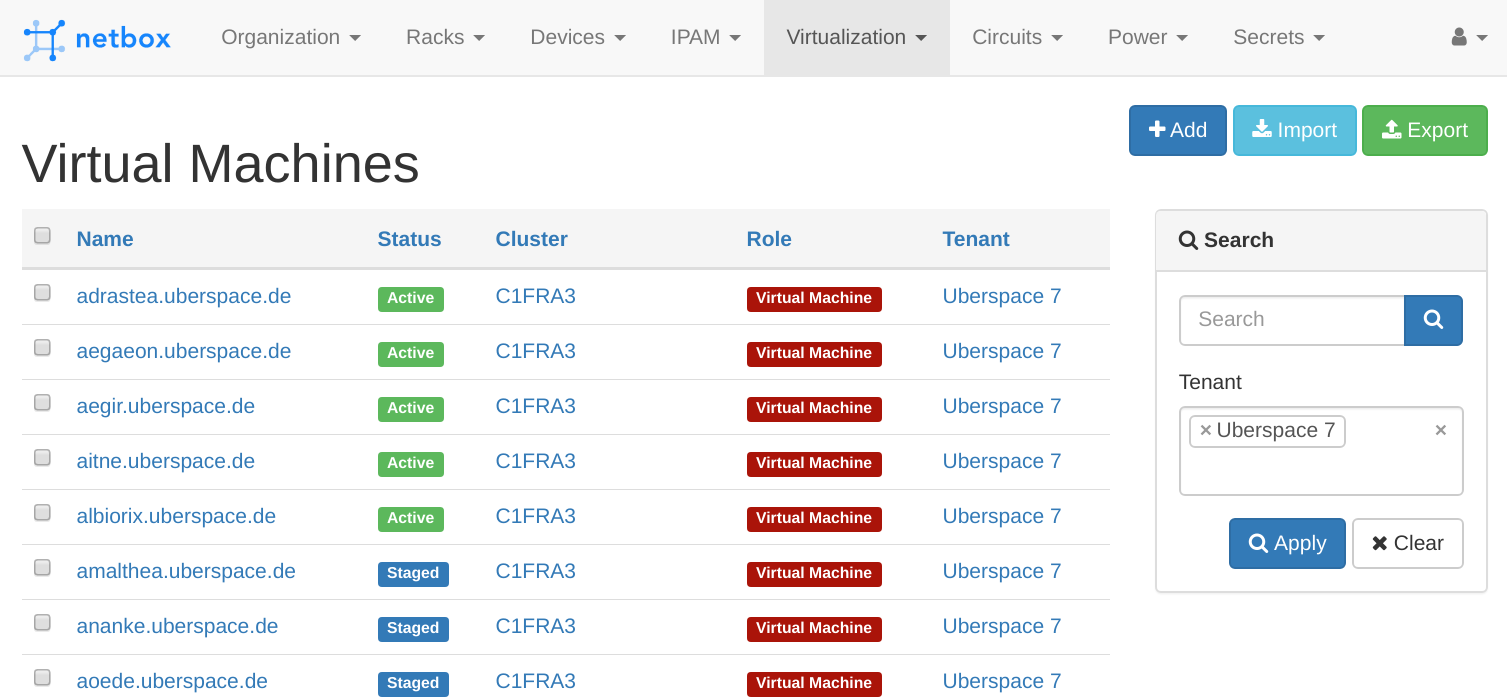Click Staged status badge in ananke row

click(413, 628)
